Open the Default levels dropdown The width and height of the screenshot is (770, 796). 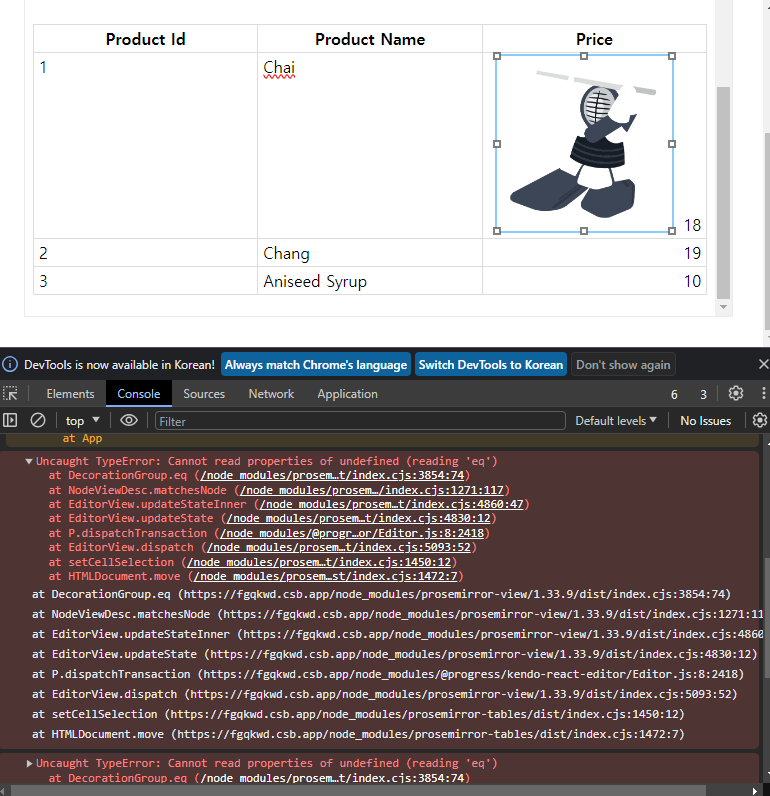(x=615, y=421)
